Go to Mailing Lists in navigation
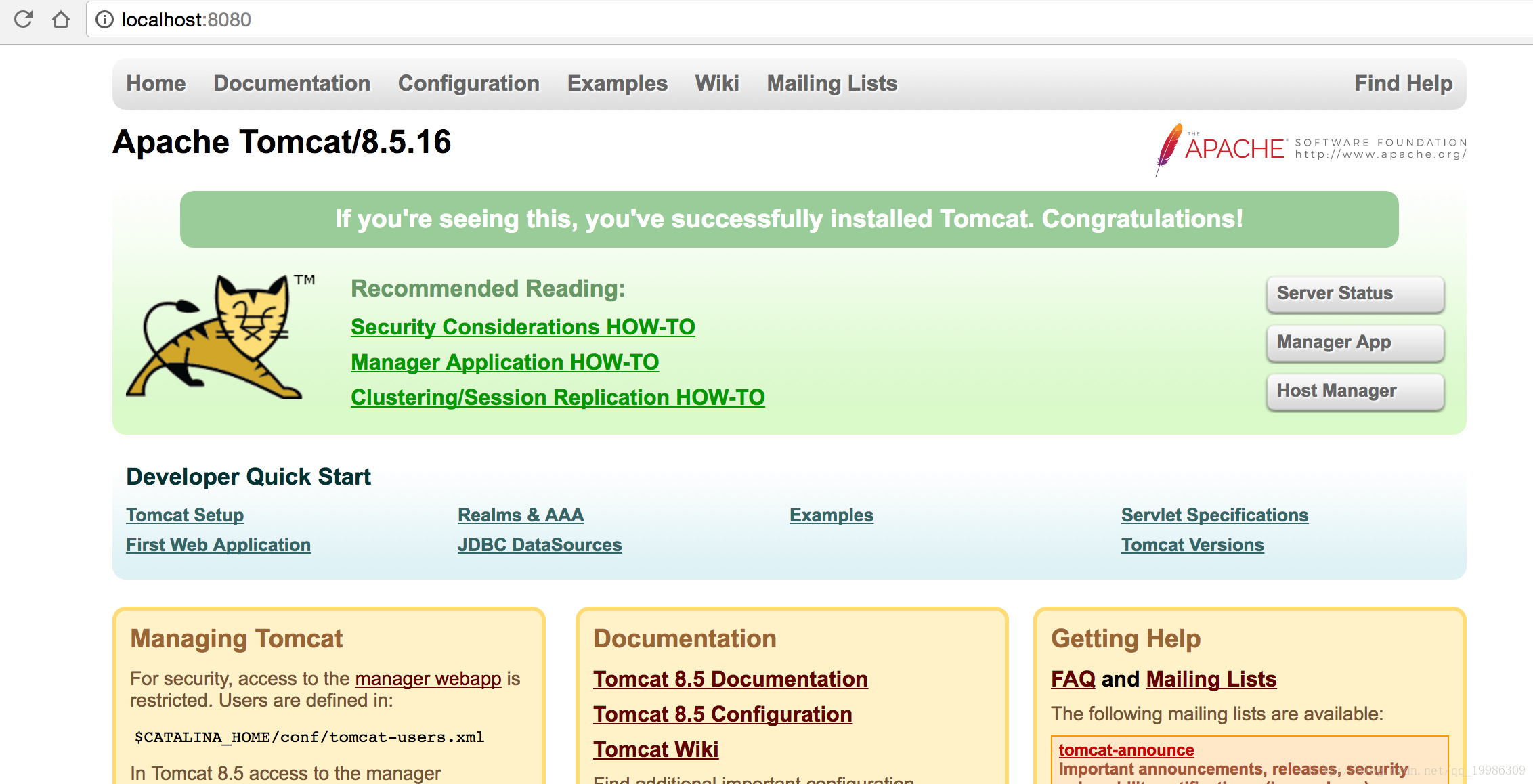Viewport: 1533px width, 784px height. coord(832,83)
